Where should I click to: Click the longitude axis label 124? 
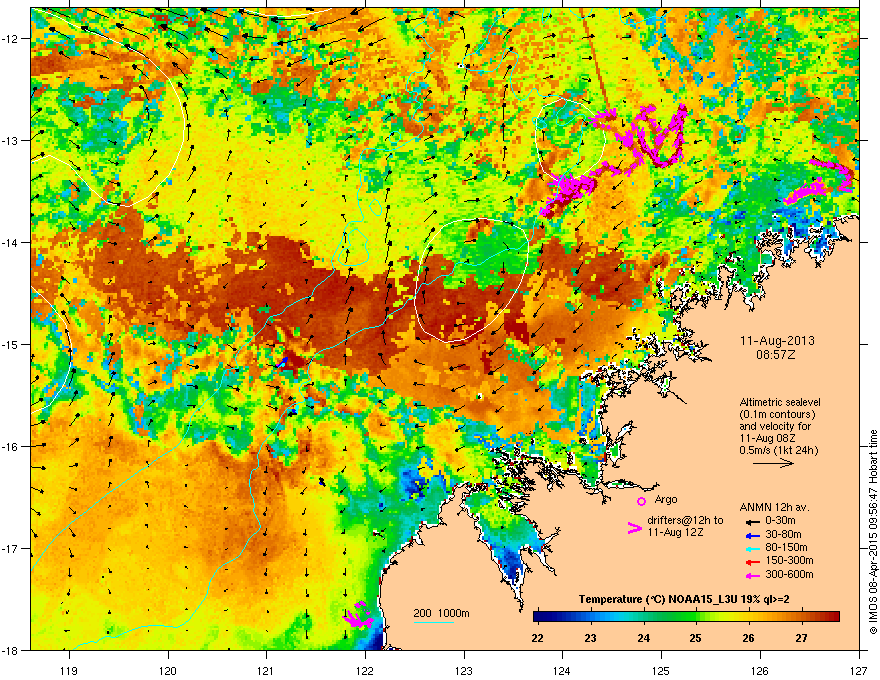[562, 671]
